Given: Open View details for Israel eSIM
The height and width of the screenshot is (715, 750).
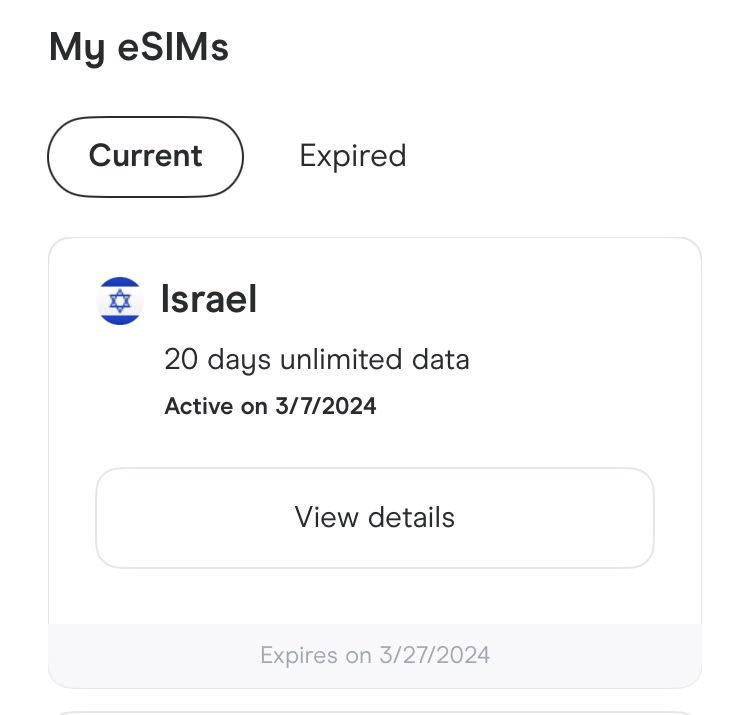Looking at the screenshot, I should [x=375, y=518].
